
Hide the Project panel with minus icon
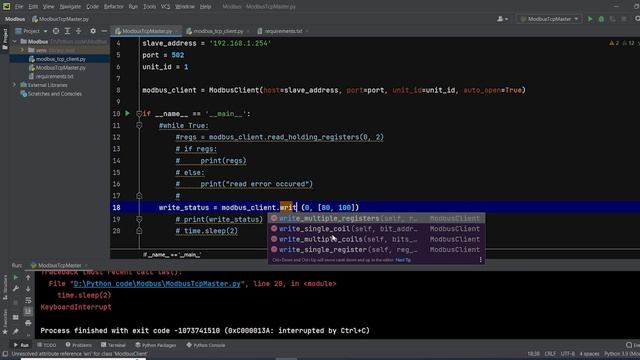coord(104,31)
